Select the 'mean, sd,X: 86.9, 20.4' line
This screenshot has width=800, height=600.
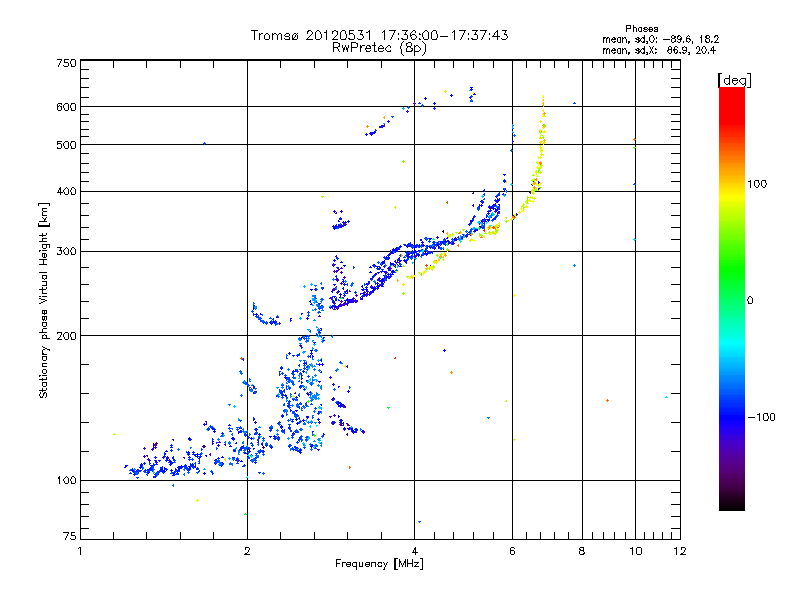point(659,50)
